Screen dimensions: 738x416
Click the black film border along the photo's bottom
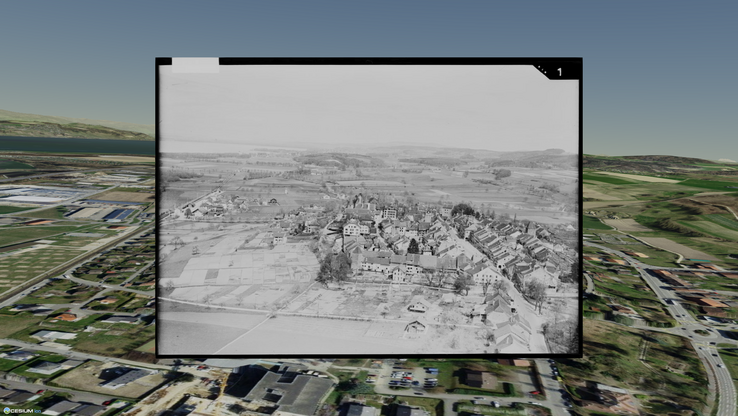368,354
